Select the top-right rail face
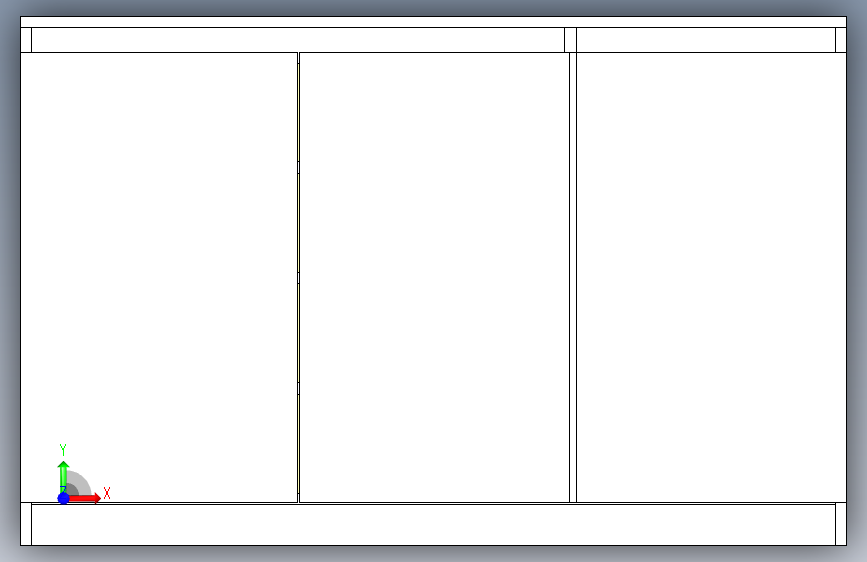This screenshot has width=867, height=562. point(706,40)
